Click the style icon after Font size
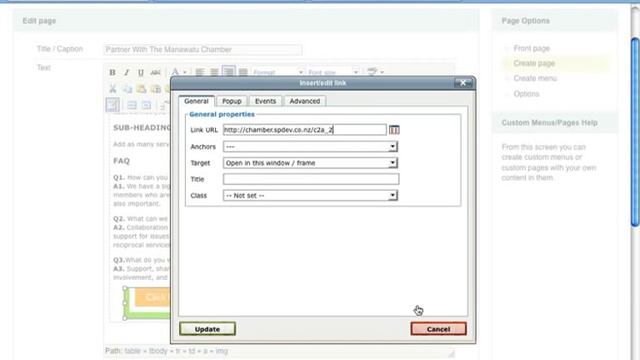The width and height of the screenshot is (640, 360). tap(372, 72)
